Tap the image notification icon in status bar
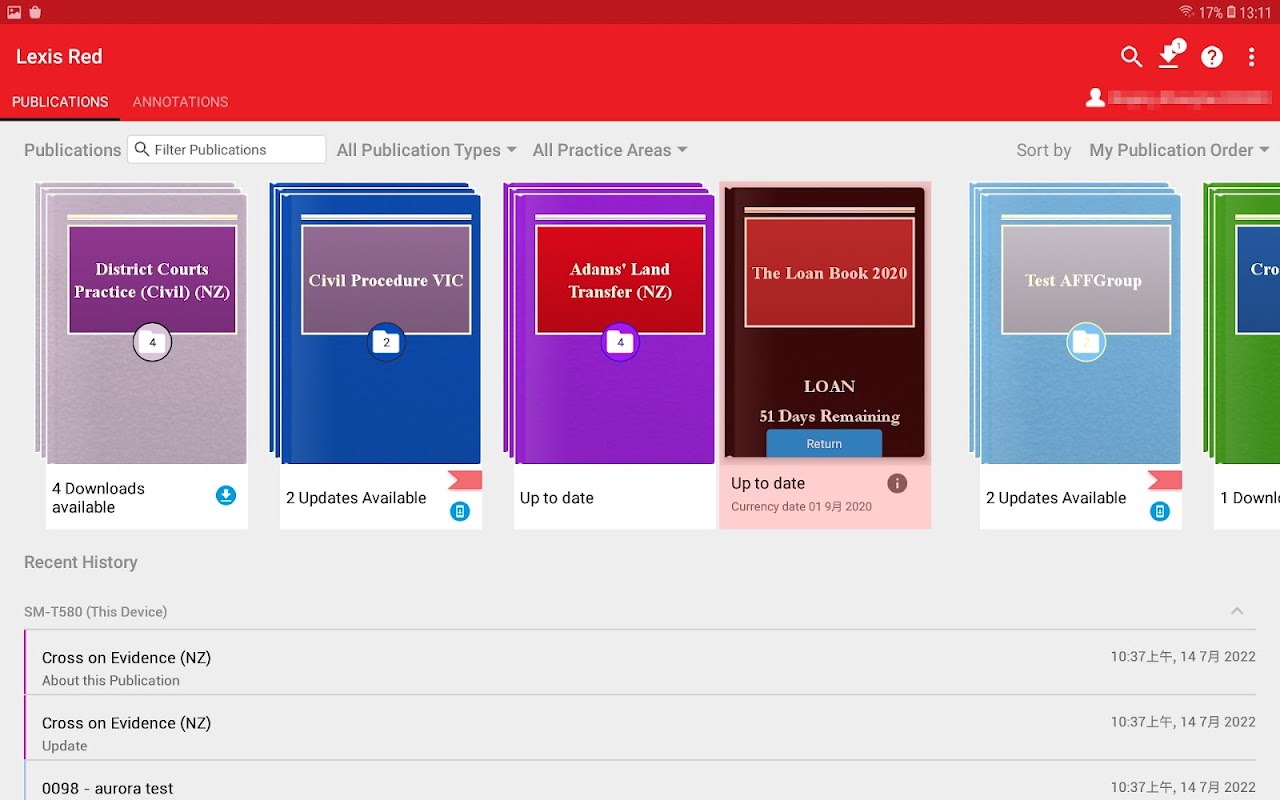Viewport: 1280px width, 800px height. [x=14, y=12]
